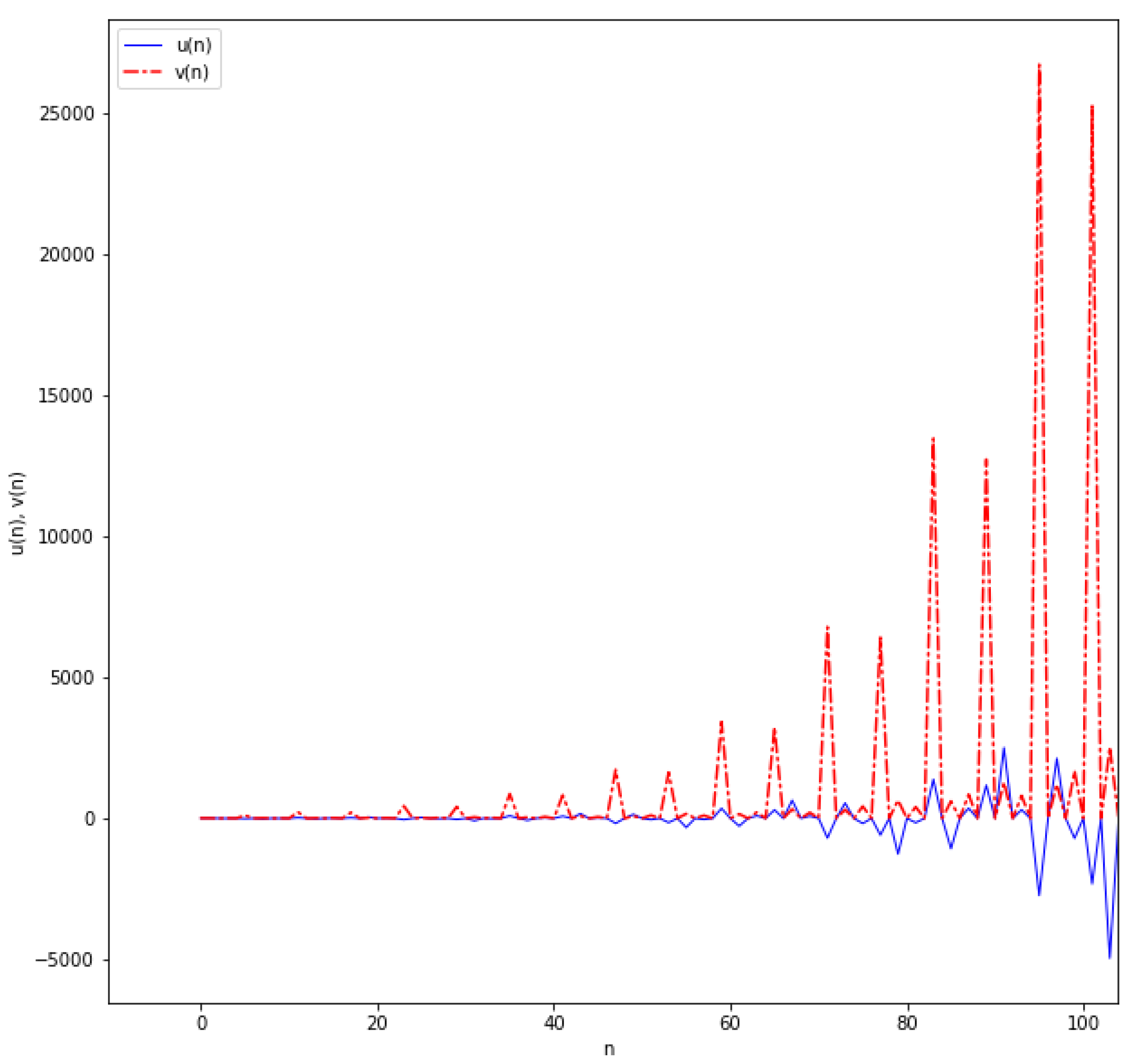Screen dimensions: 1136x1064
Task: Click the lowest blue u(n) trough point
Action: coord(1110,958)
